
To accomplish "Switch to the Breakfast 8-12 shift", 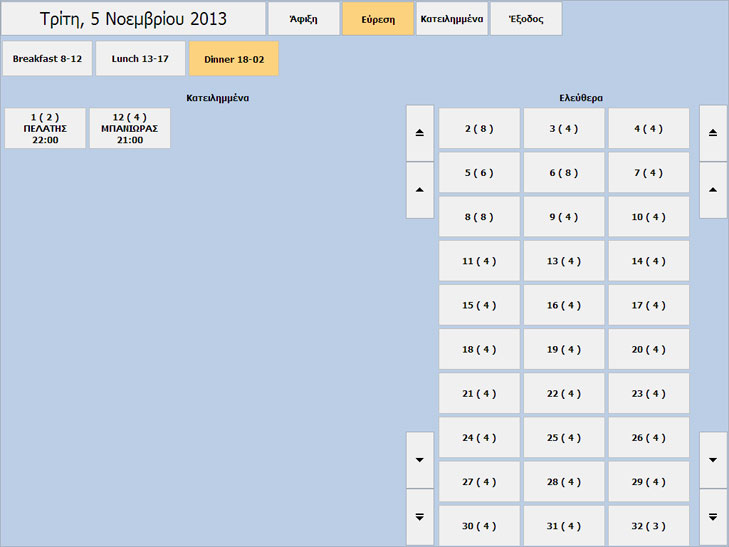I will pos(47,59).
